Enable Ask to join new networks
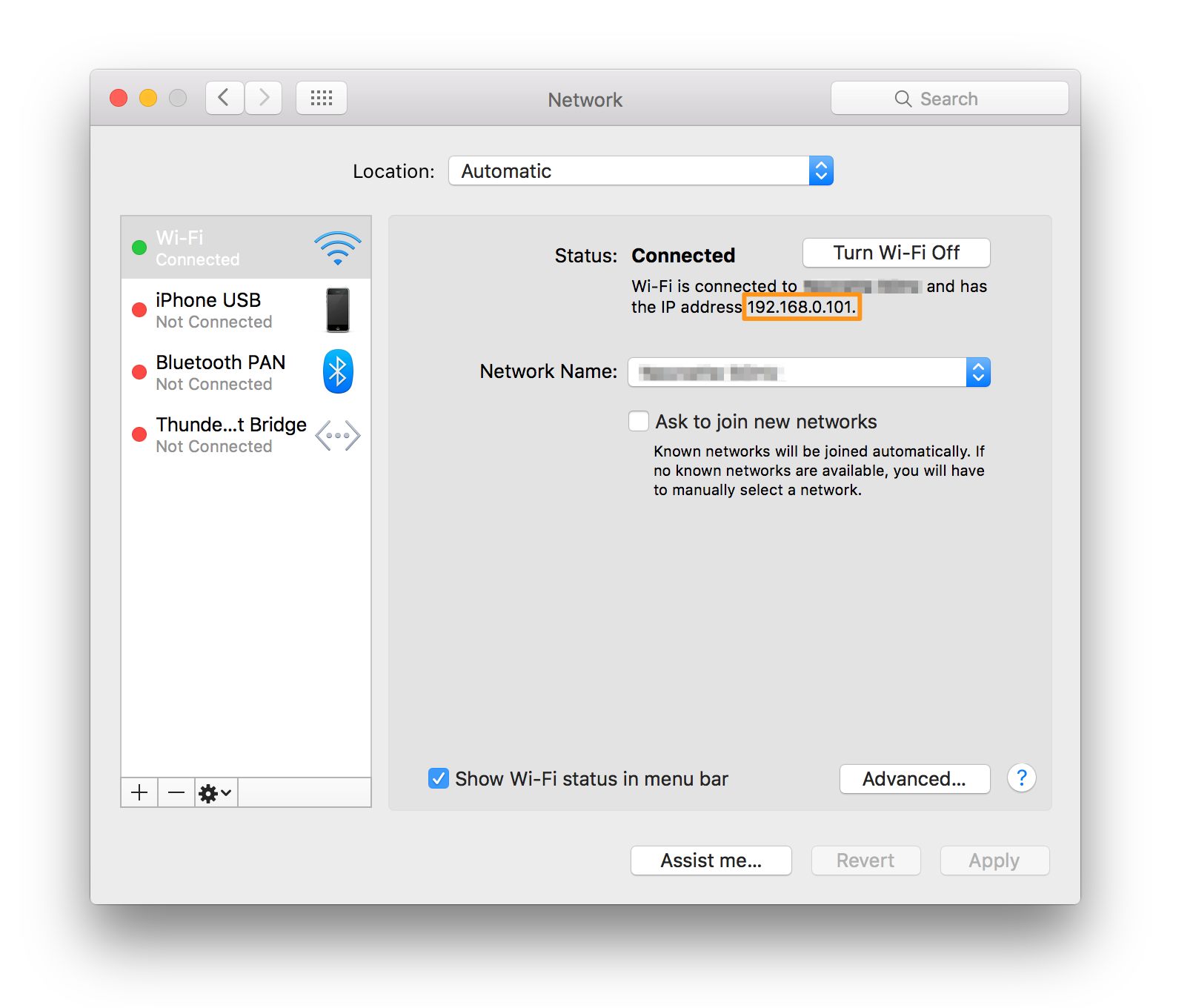The image size is (1193, 1008). coord(639,421)
